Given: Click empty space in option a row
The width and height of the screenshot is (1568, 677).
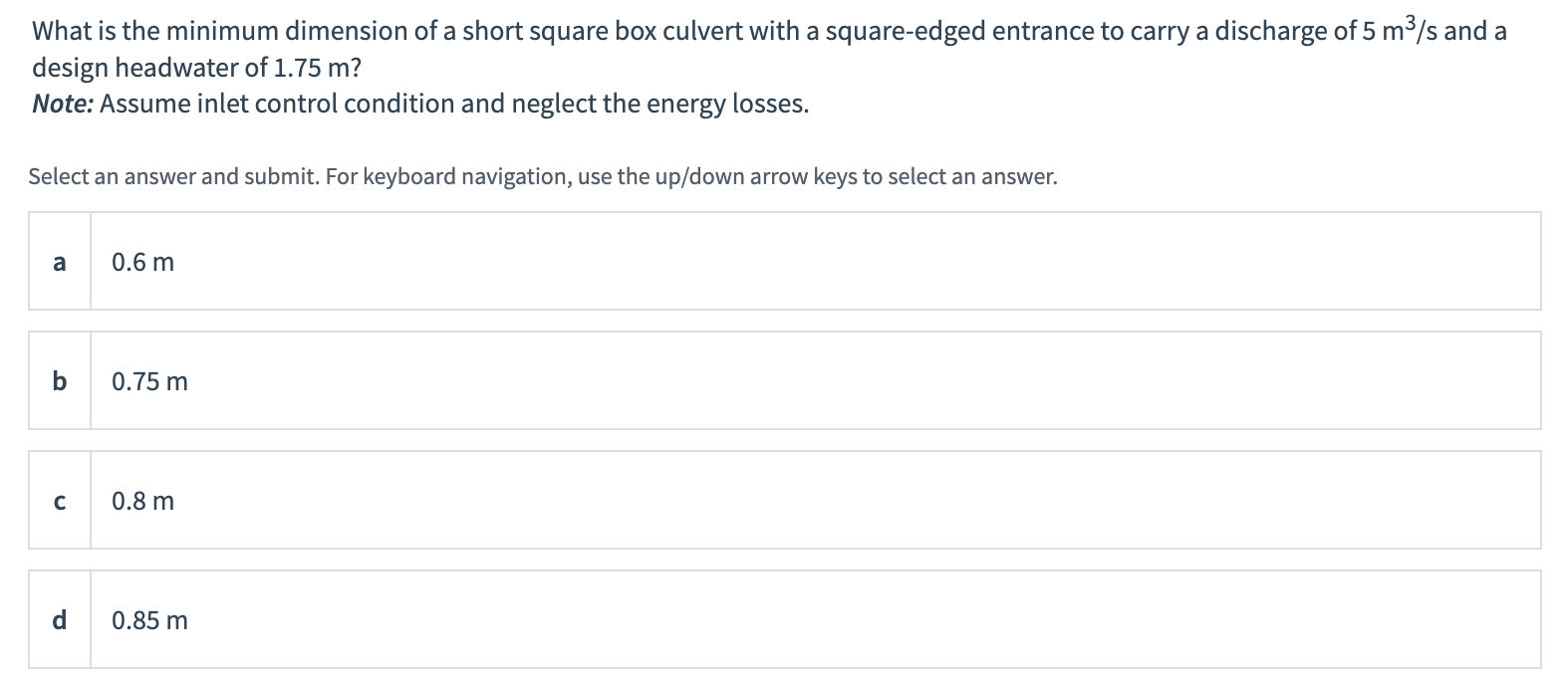Looking at the screenshot, I should (x=797, y=262).
